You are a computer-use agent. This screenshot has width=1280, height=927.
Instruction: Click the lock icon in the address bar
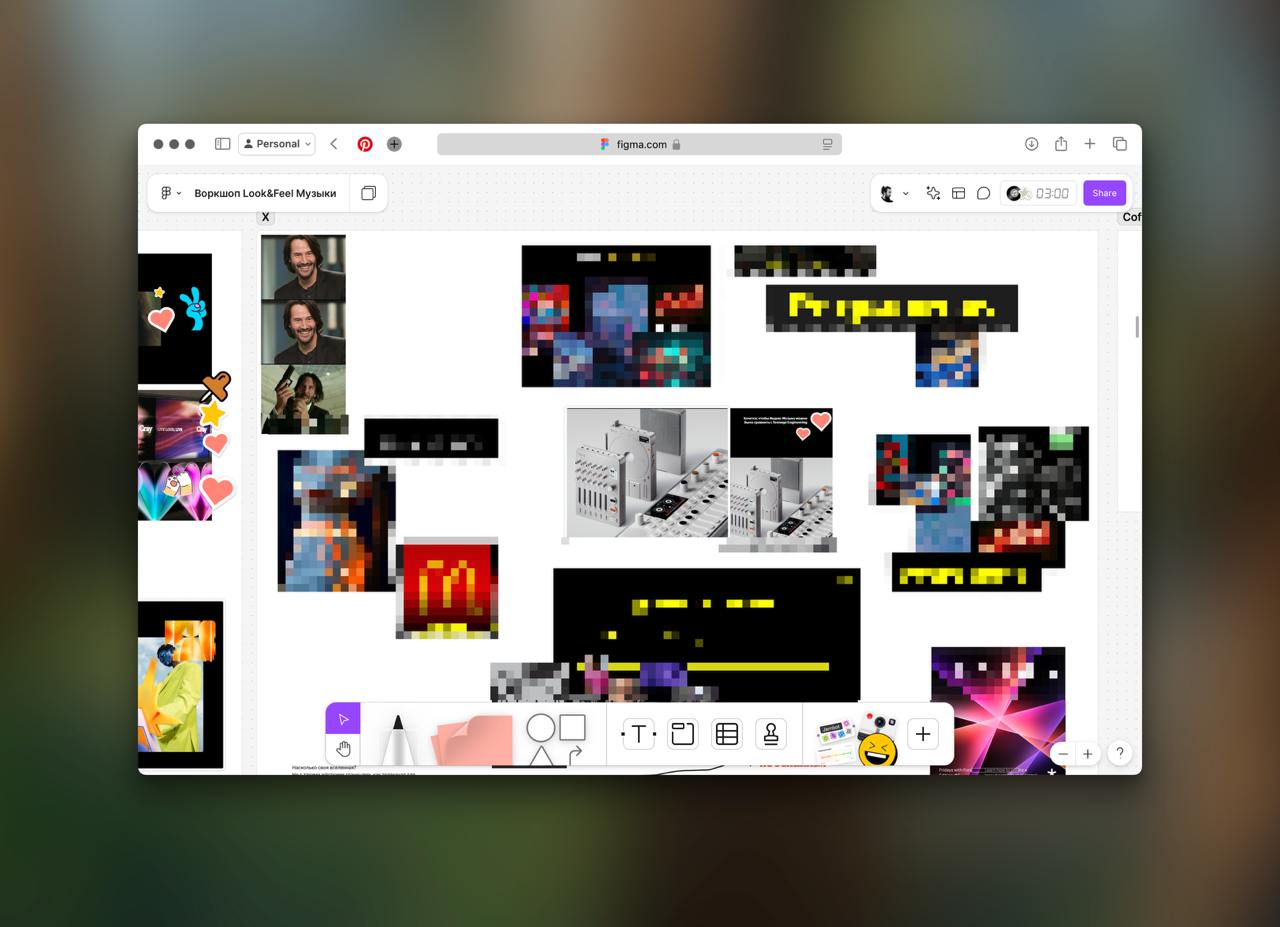click(x=676, y=144)
